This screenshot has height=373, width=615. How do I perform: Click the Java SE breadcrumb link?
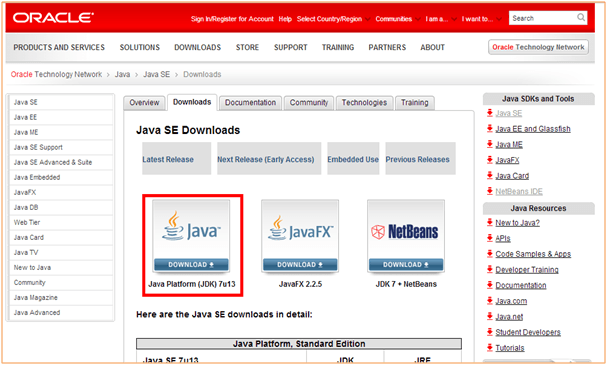pos(156,74)
